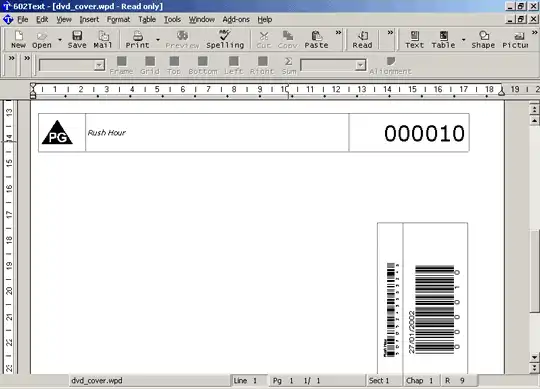
Task: Open the Insert menu
Action: tap(89, 20)
